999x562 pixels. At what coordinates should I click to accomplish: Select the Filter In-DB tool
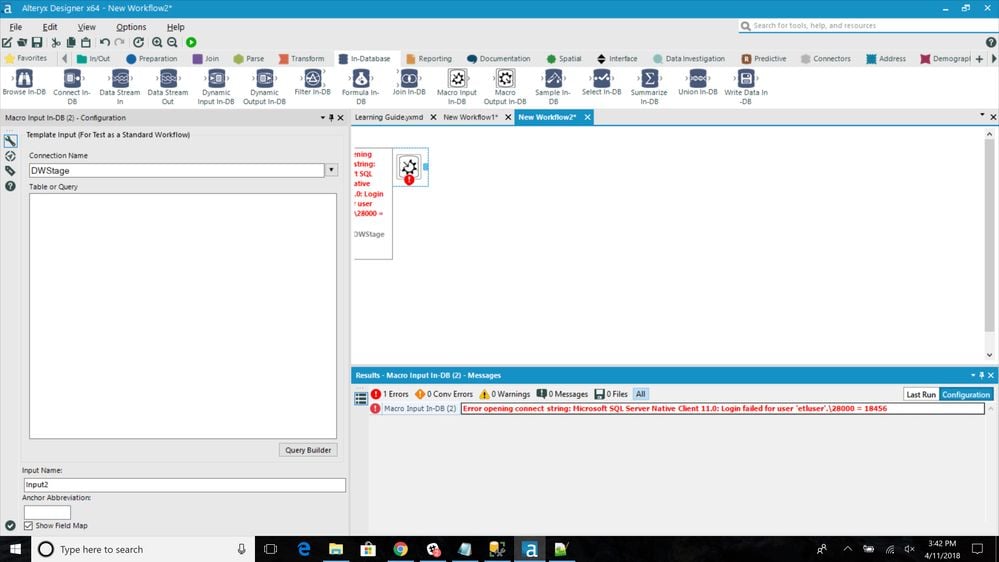312,83
